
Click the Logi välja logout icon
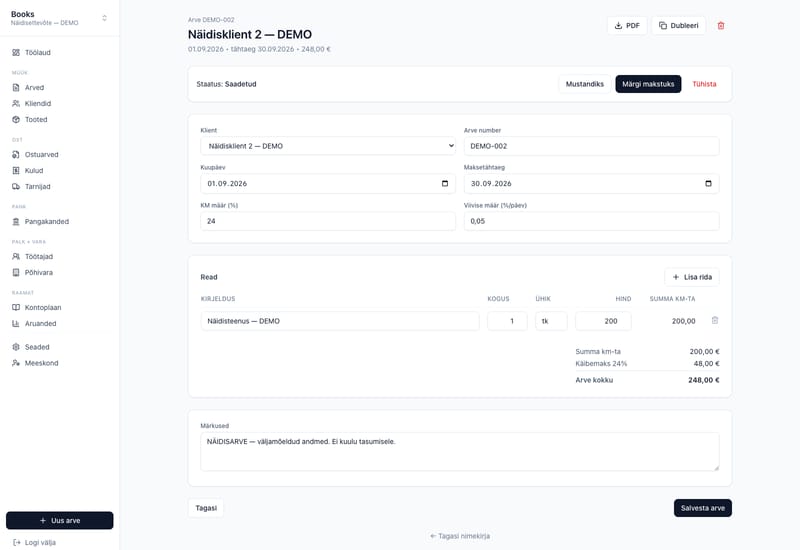[17, 542]
